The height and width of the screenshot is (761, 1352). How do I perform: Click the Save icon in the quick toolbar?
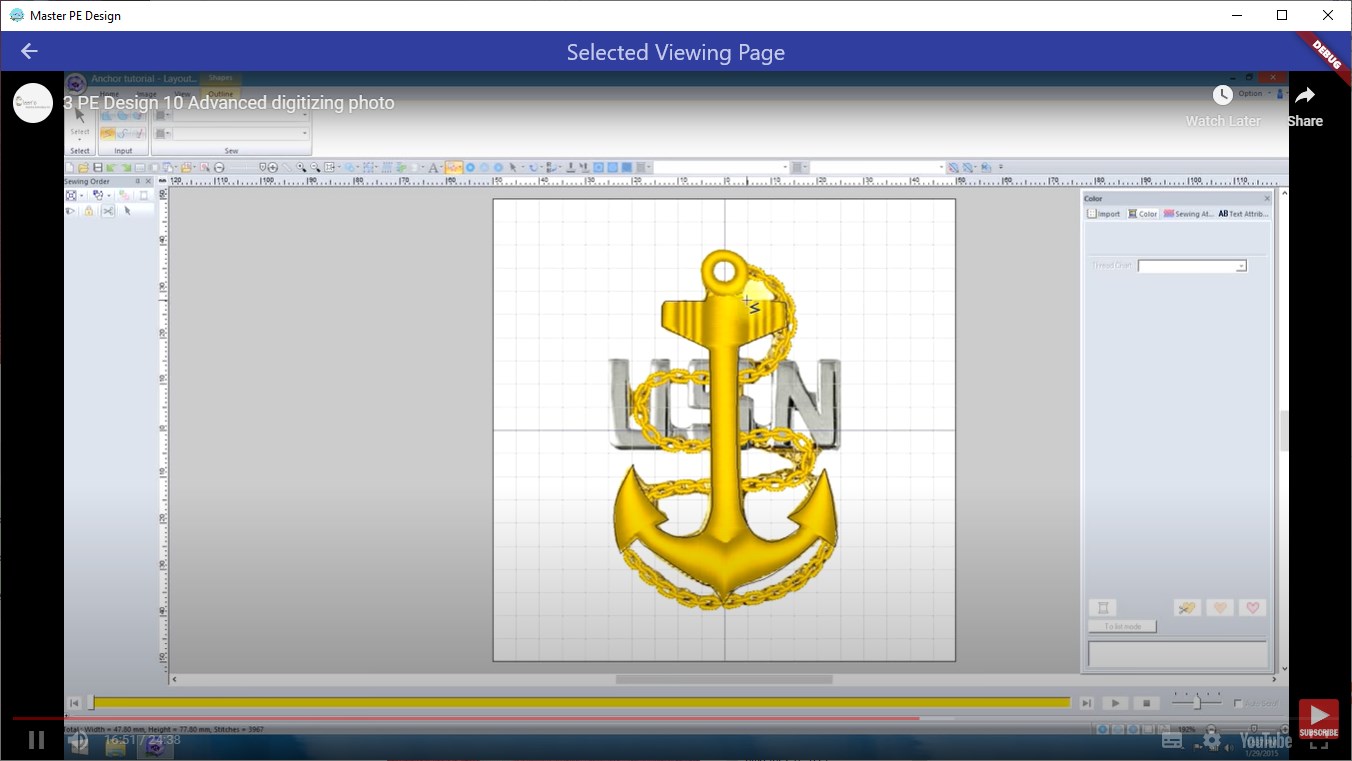98,167
